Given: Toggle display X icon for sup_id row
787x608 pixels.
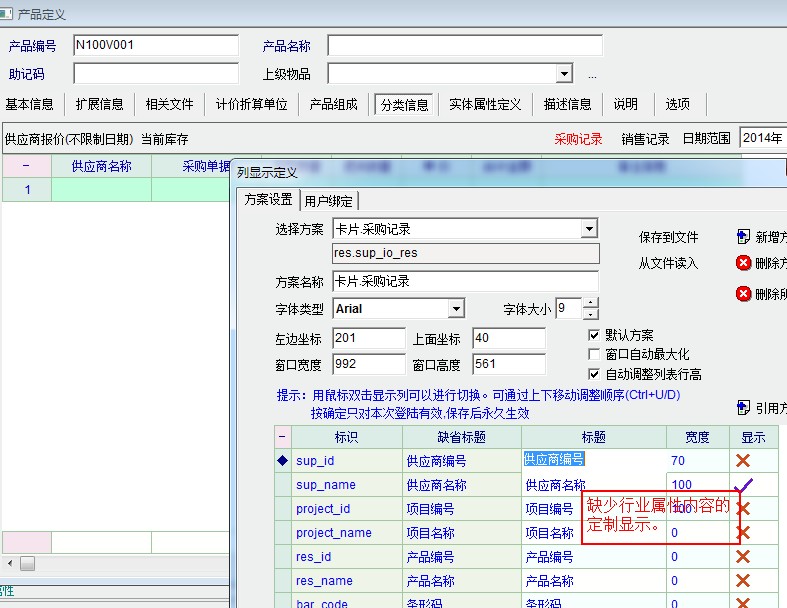Looking at the screenshot, I should pos(743,460).
